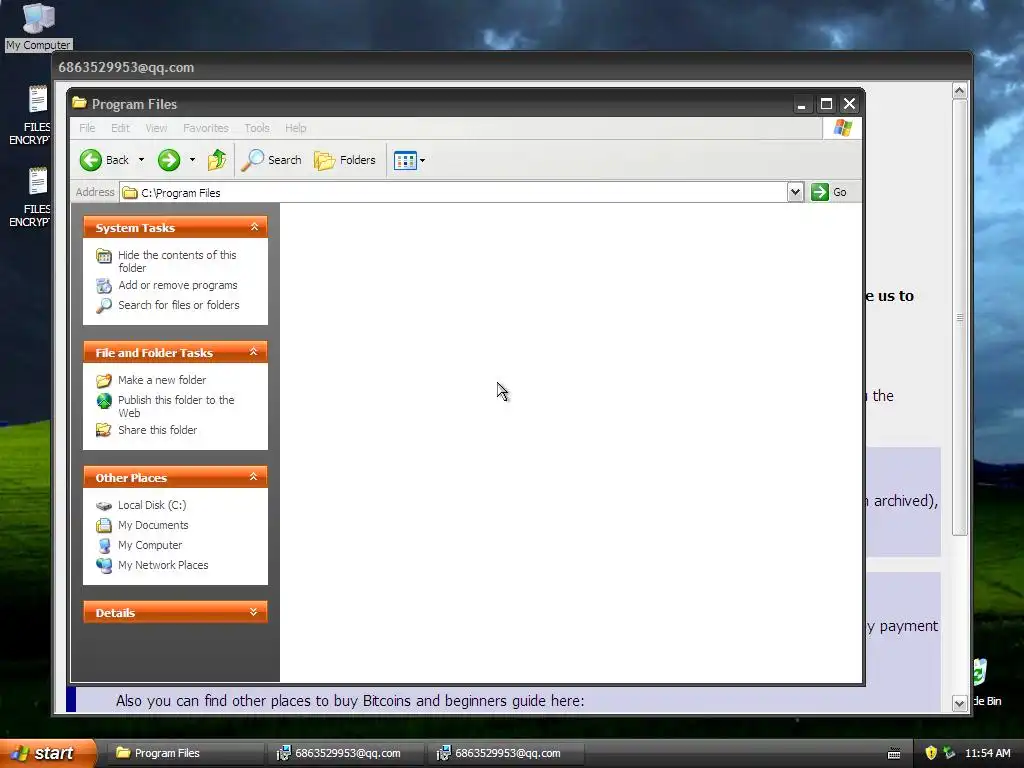
Task: Click the keyboard icon in the taskbar
Action: point(894,754)
